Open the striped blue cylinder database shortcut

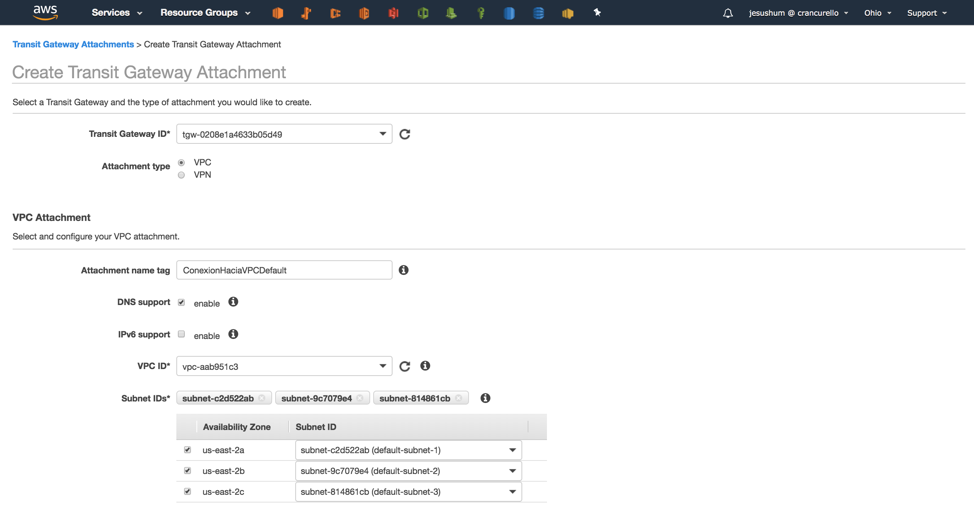539,12
